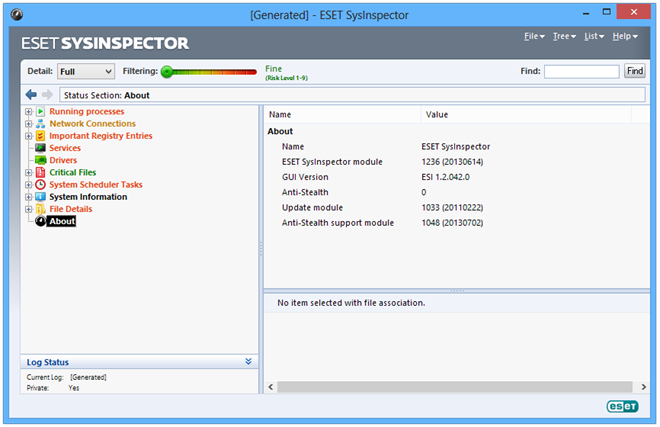This screenshot has width=660, height=427.
Task: Click the 'Update module' row name
Action: click(x=312, y=208)
